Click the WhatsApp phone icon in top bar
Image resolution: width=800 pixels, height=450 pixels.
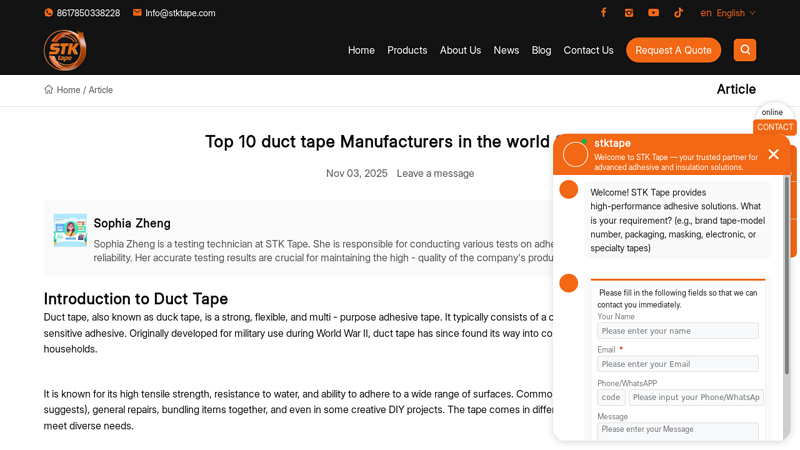[48, 13]
